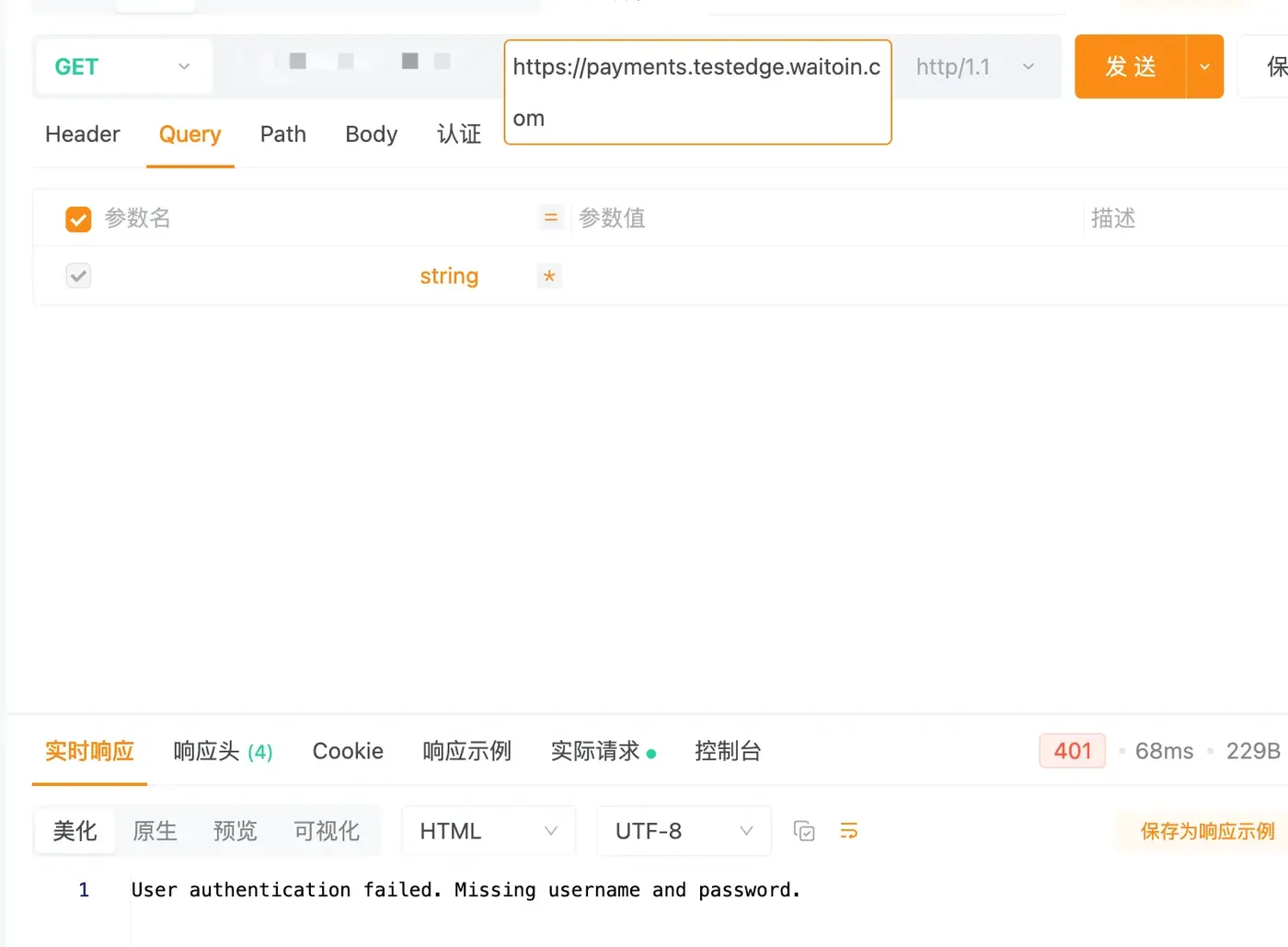Image resolution: width=1288 pixels, height=947 pixels.
Task: Open the HTML format dropdown
Action: point(489,832)
